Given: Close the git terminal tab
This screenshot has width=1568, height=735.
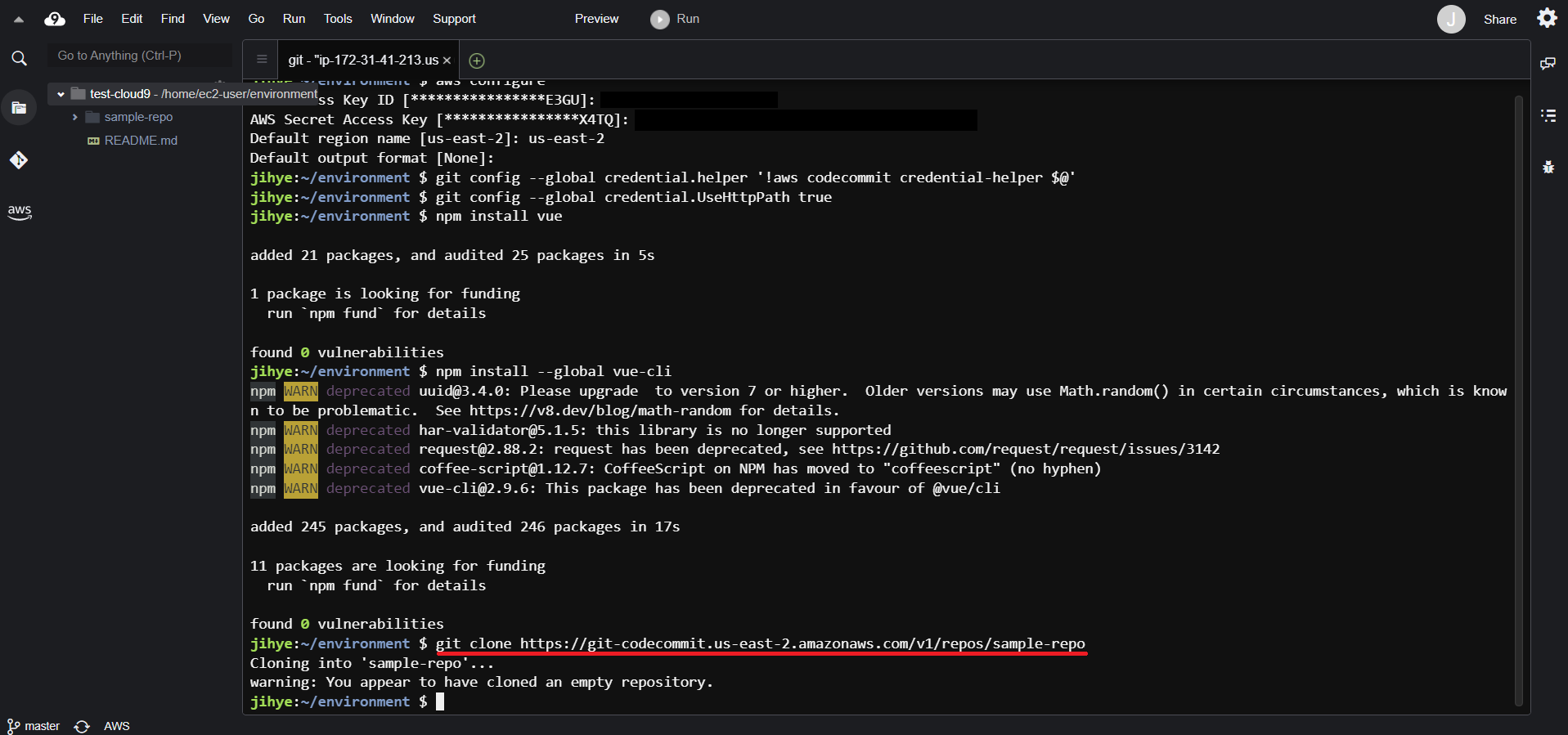Looking at the screenshot, I should tap(447, 61).
